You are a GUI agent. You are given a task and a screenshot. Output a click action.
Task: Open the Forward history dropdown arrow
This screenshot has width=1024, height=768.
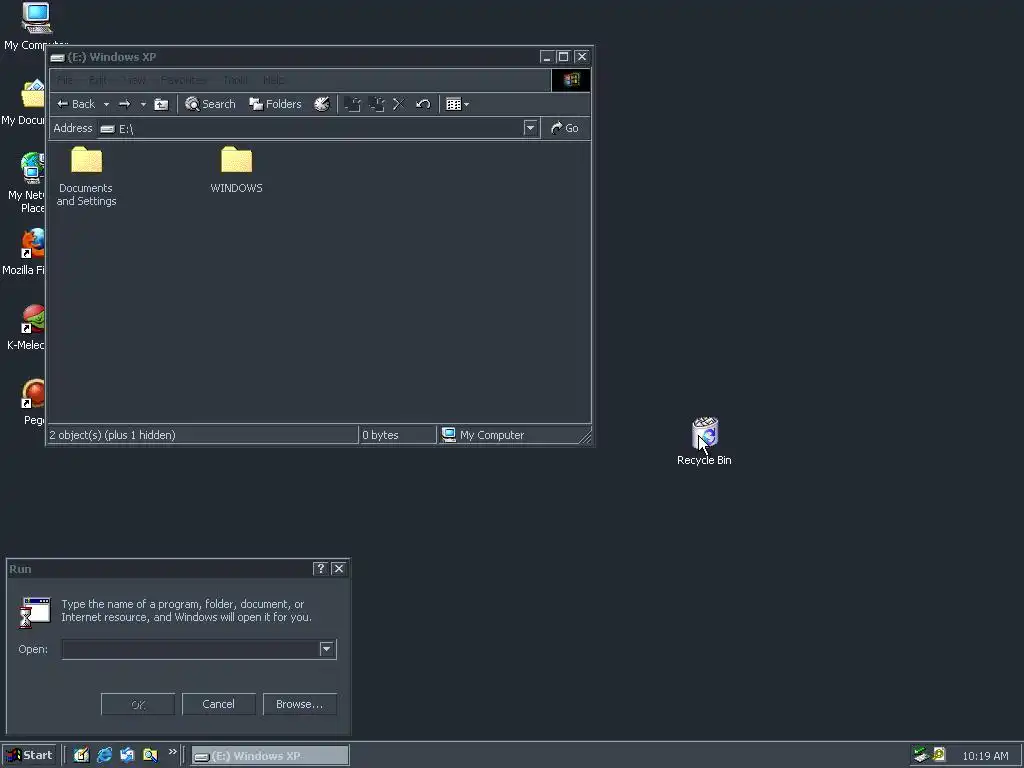pos(143,104)
